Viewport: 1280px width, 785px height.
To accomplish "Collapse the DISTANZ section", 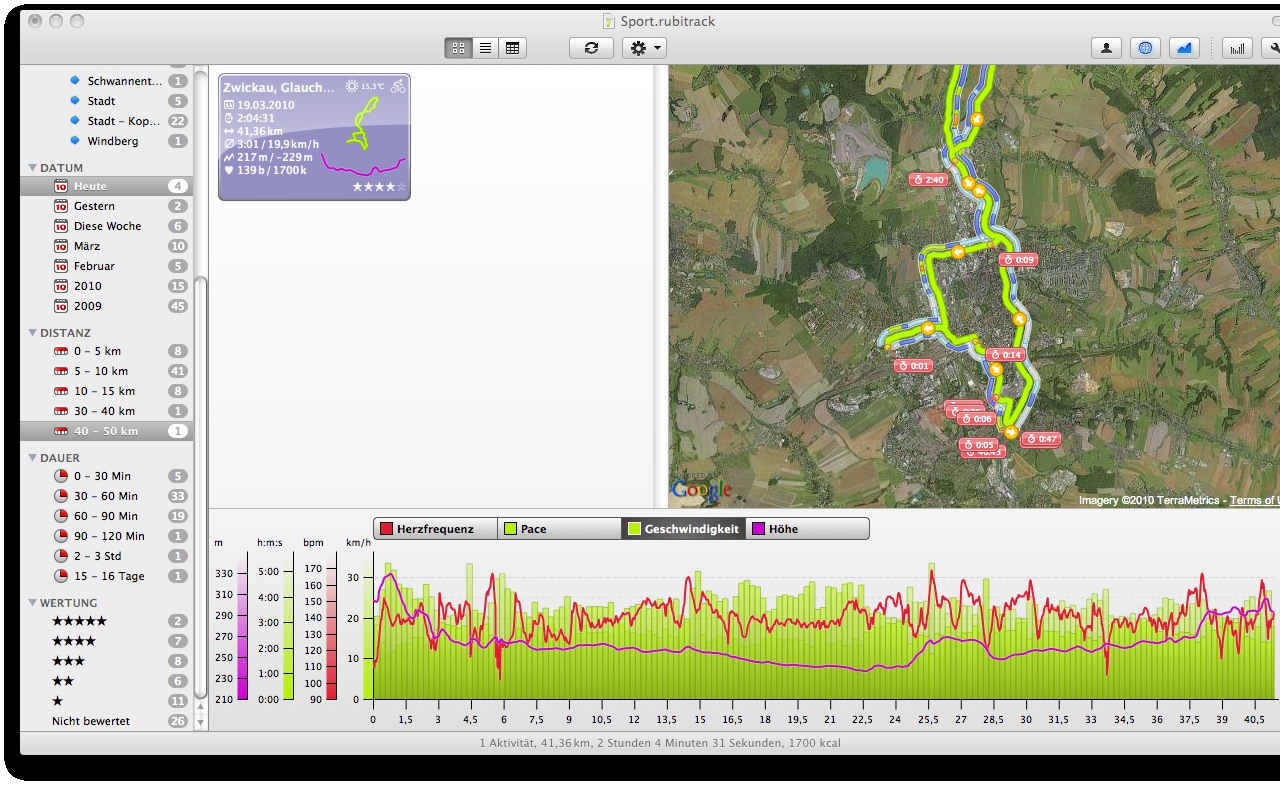I will coord(32,333).
